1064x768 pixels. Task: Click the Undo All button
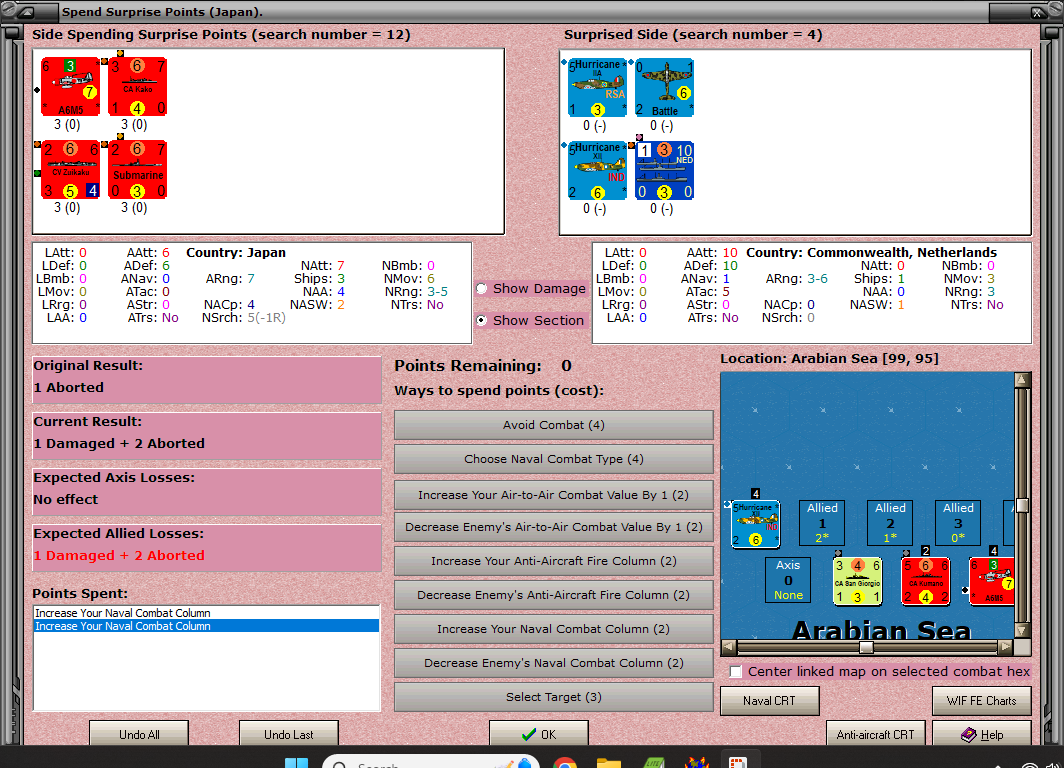tap(139, 734)
